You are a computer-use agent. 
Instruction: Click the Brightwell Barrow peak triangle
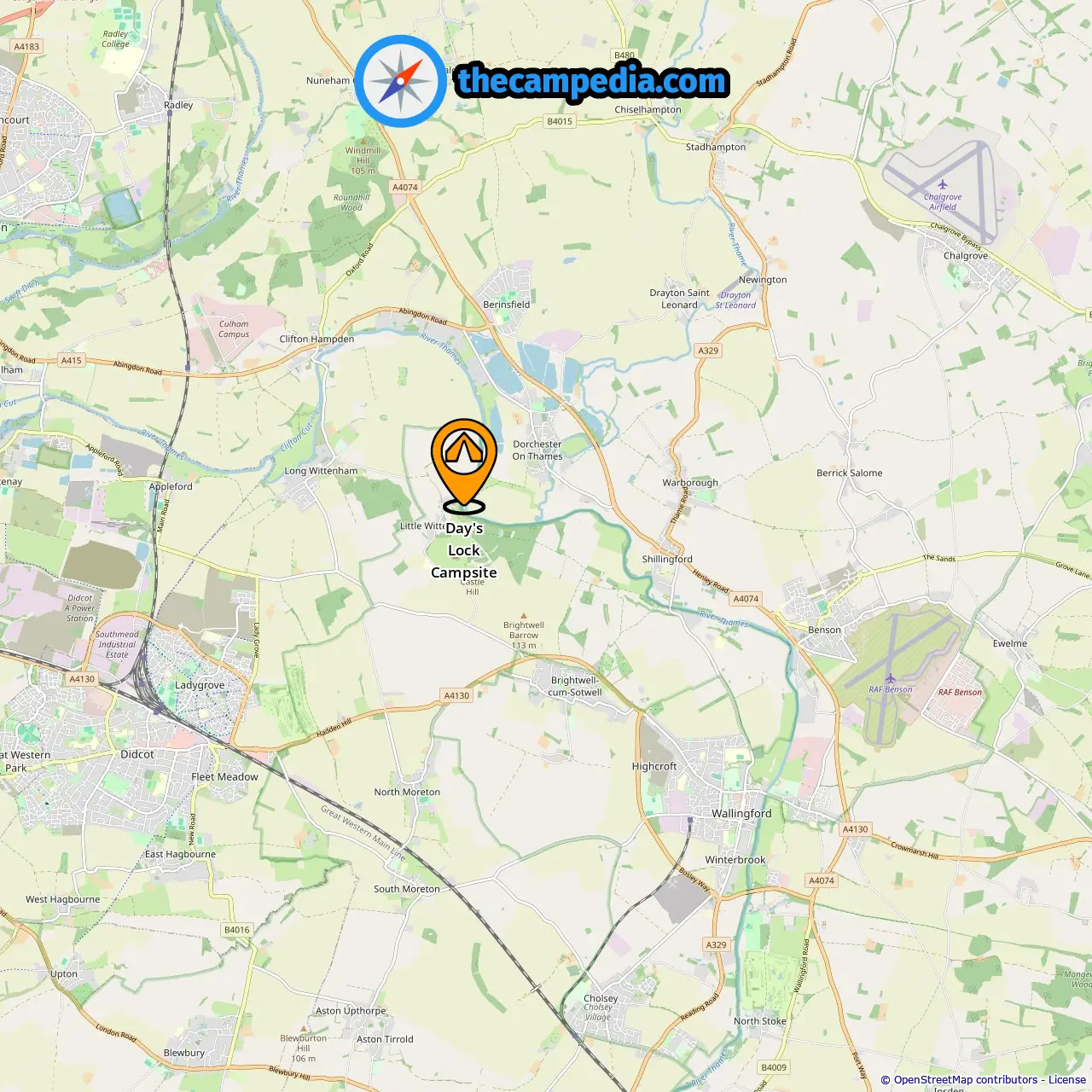[x=524, y=615]
